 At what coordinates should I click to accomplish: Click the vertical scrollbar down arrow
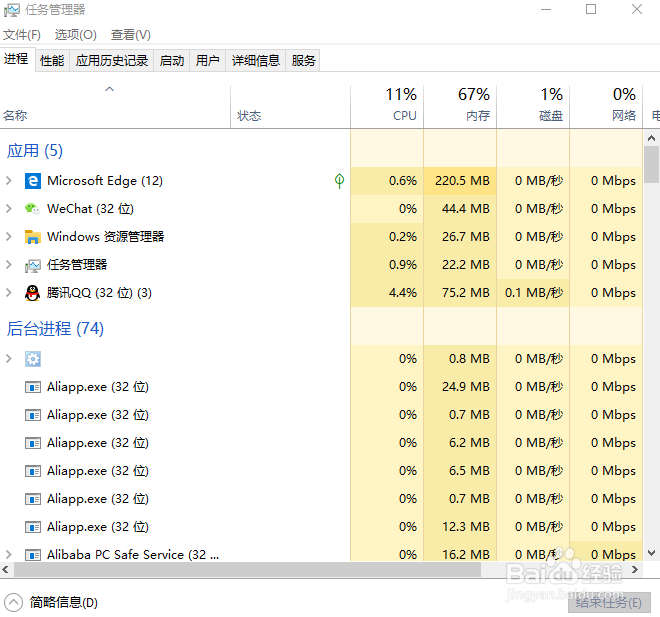[x=652, y=553]
